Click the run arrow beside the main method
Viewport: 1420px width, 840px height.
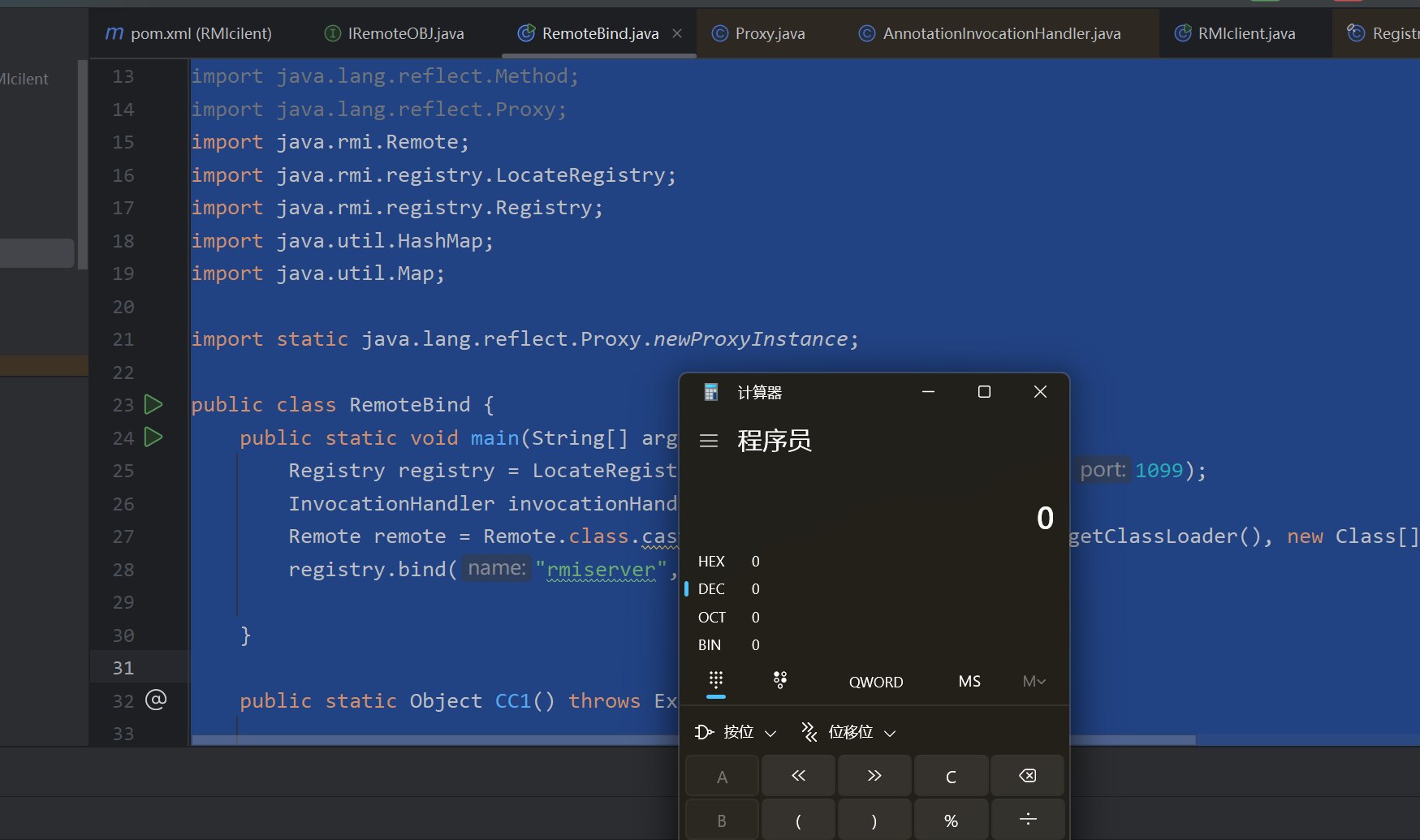click(x=153, y=437)
